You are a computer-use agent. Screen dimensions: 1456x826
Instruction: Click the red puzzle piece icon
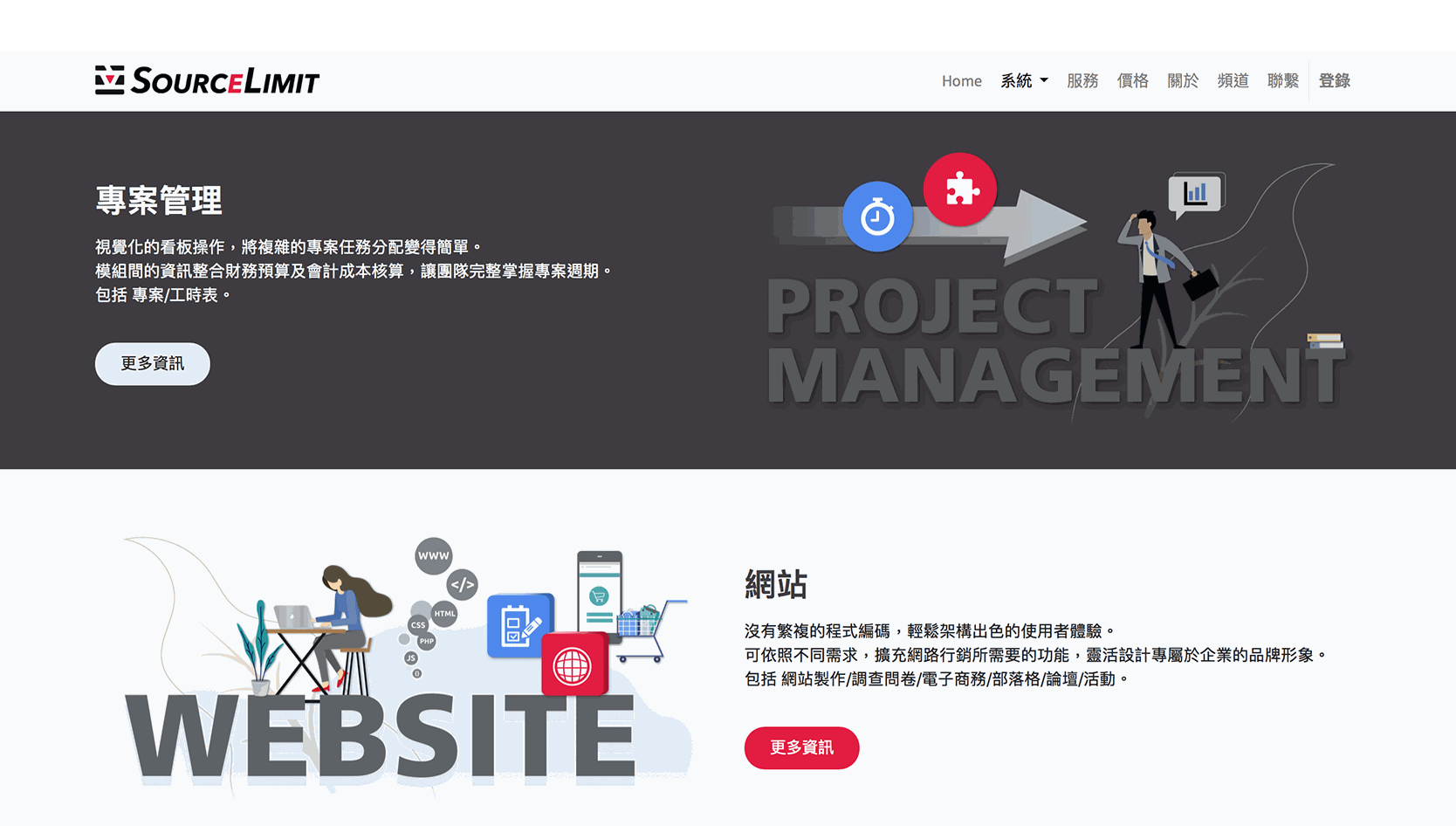tap(960, 189)
